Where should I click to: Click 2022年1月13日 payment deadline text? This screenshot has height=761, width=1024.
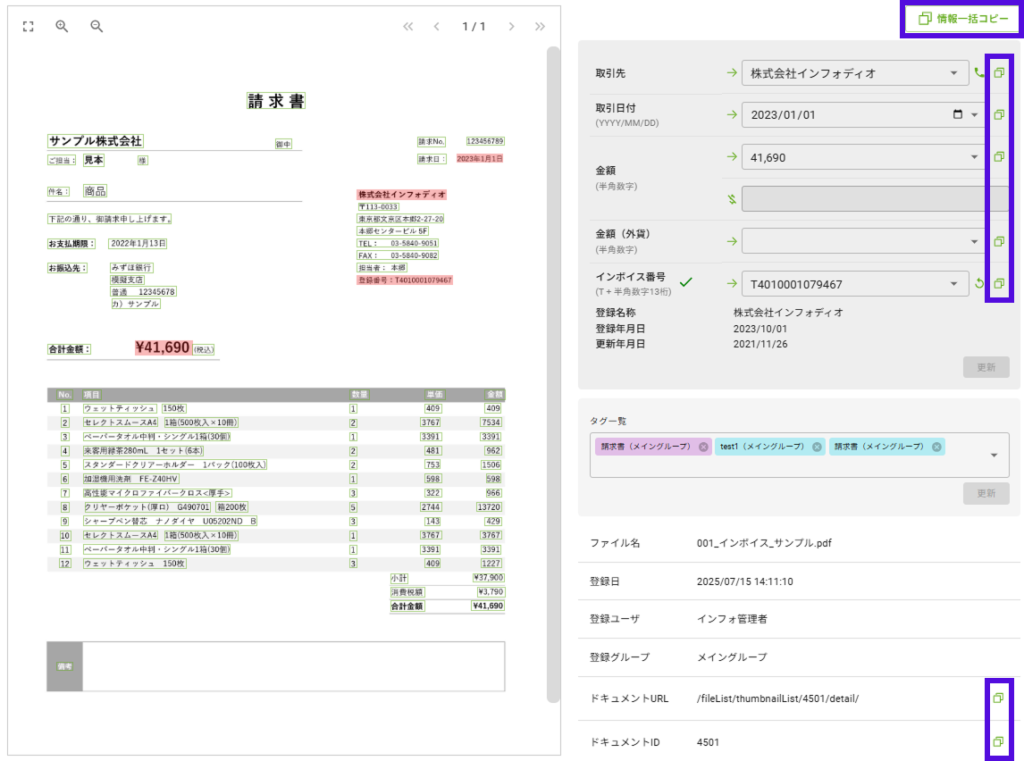pos(138,243)
